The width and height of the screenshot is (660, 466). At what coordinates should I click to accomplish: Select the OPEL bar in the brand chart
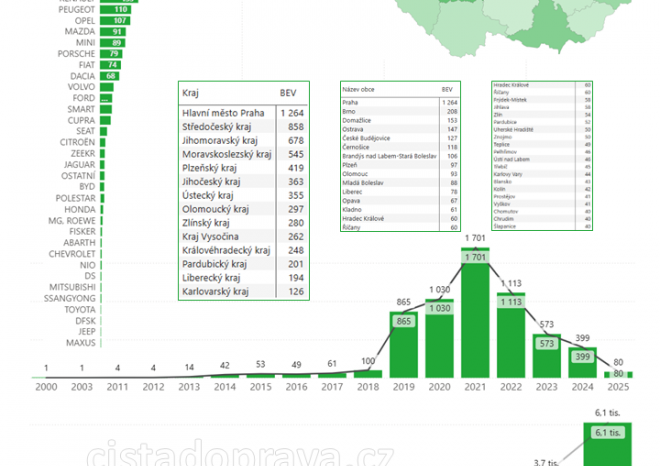[x=116, y=20]
